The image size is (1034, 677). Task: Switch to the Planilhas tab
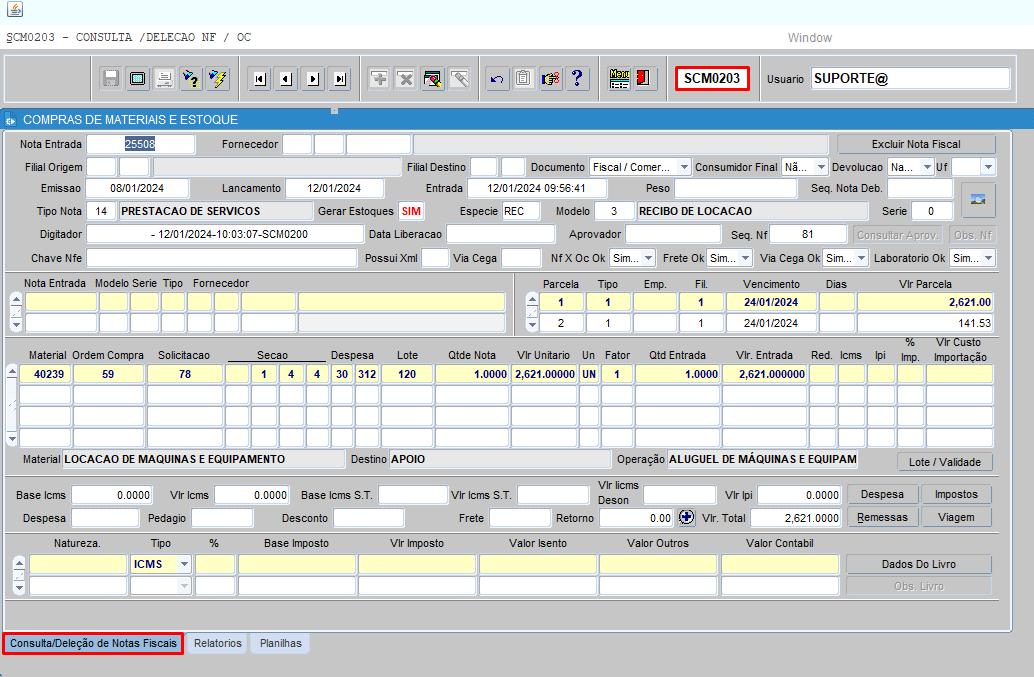[280, 643]
